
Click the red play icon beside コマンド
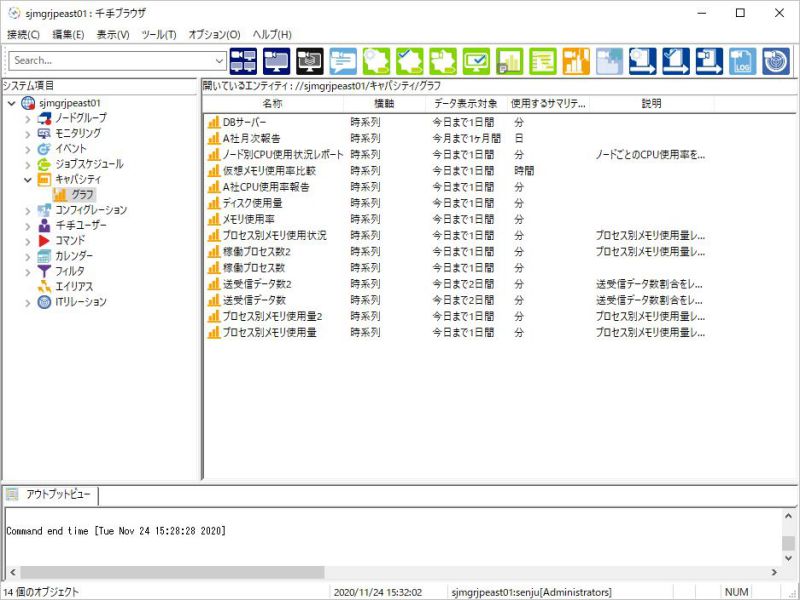(44, 240)
